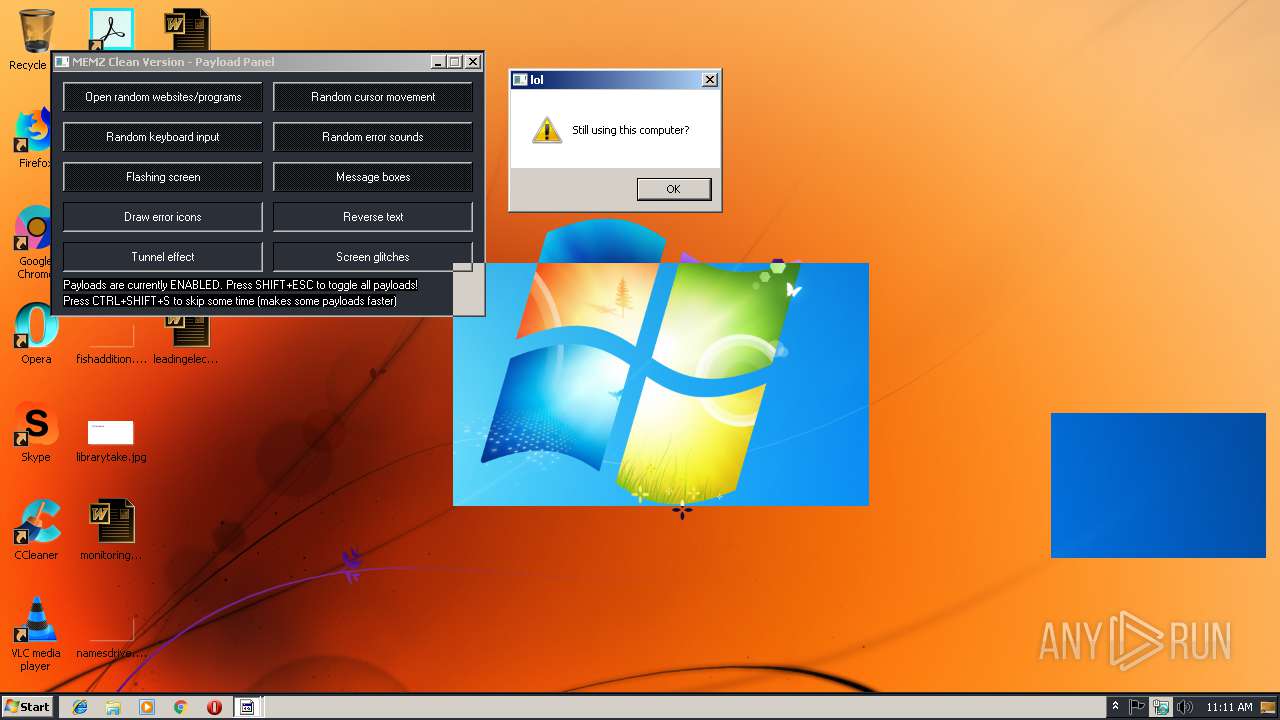This screenshot has width=1280, height=720.
Task: Click the MEMZ window title bar icon
Action: tap(62, 62)
